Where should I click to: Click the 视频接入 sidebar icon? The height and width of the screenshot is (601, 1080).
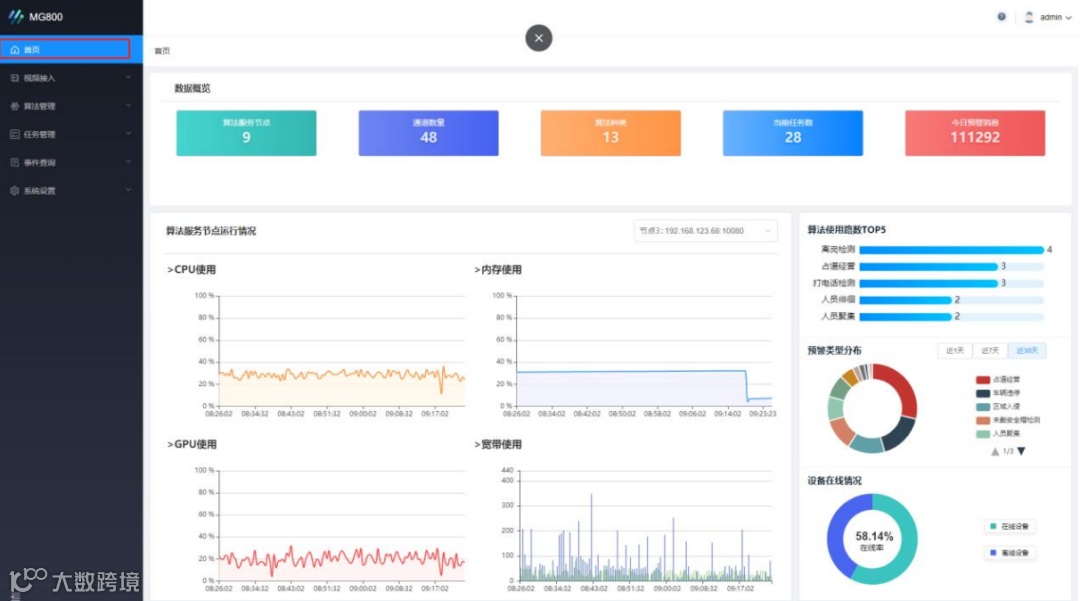pos(14,78)
